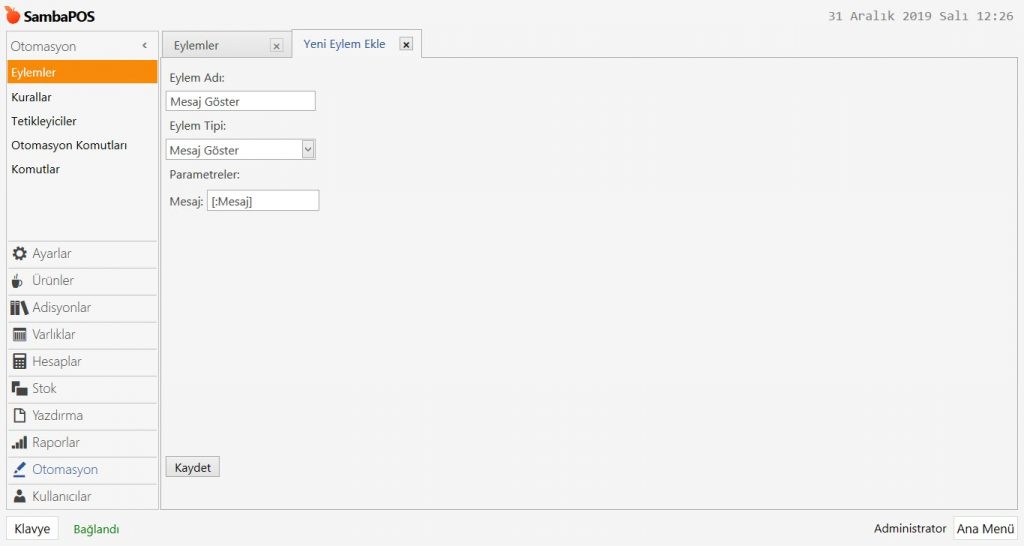Switch to the Eylemler tab
The image size is (1024, 546).
pyautogui.click(x=197, y=46)
